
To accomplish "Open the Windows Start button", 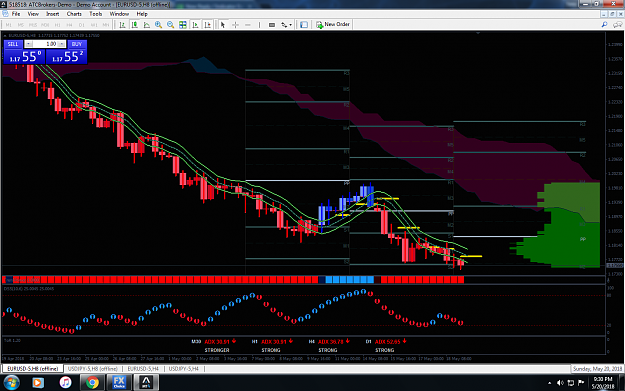I will 11,383.
